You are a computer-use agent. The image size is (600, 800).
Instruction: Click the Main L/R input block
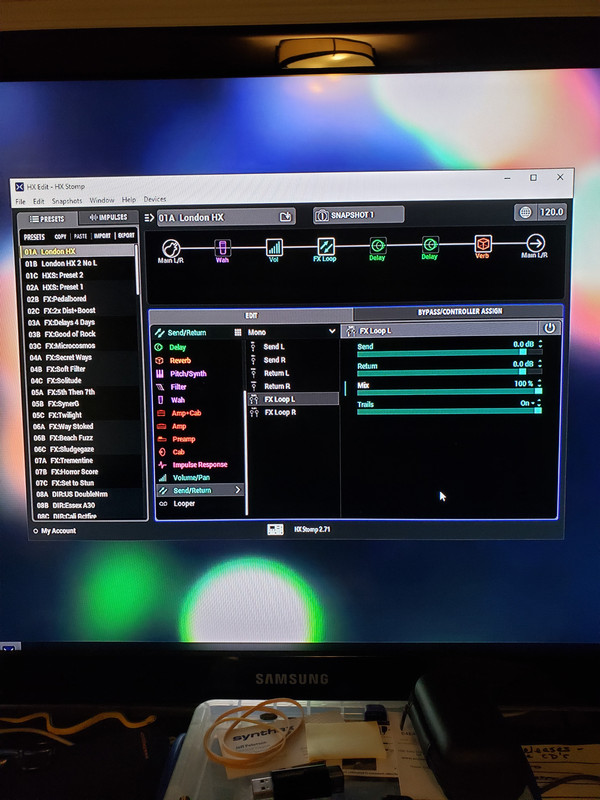pyautogui.click(x=170, y=250)
